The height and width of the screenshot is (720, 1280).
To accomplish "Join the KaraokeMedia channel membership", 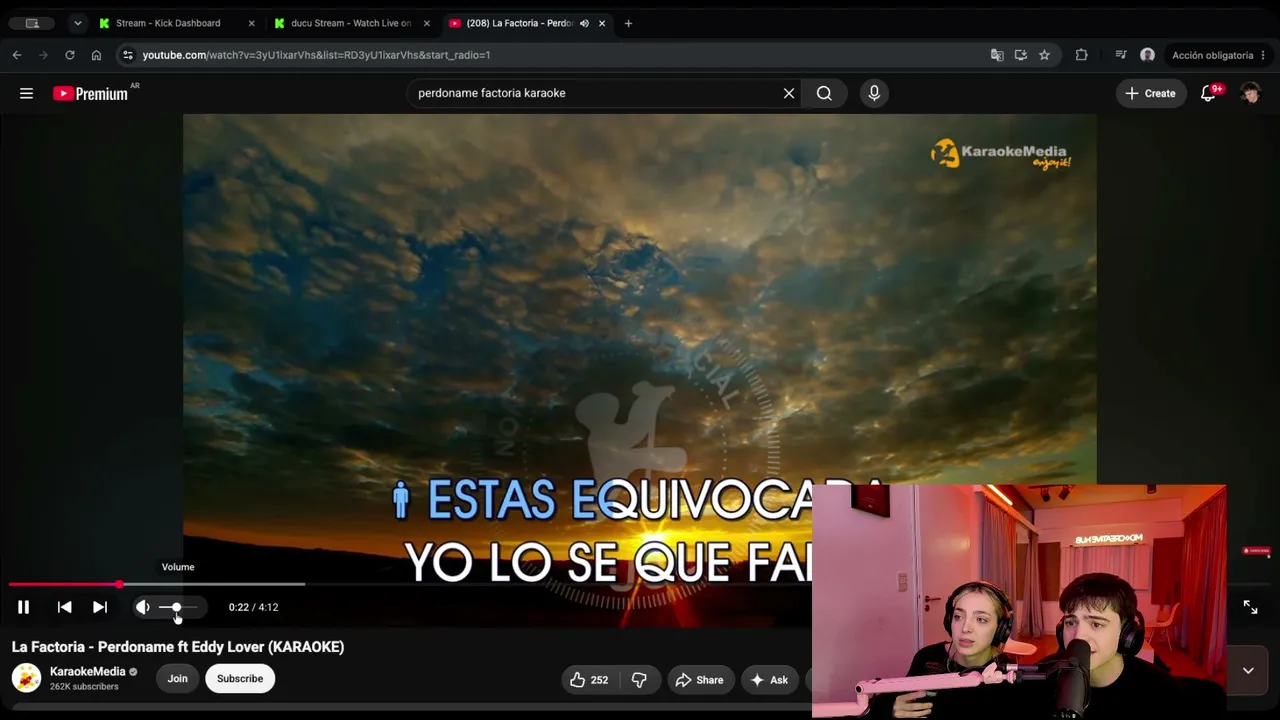I will [177, 679].
